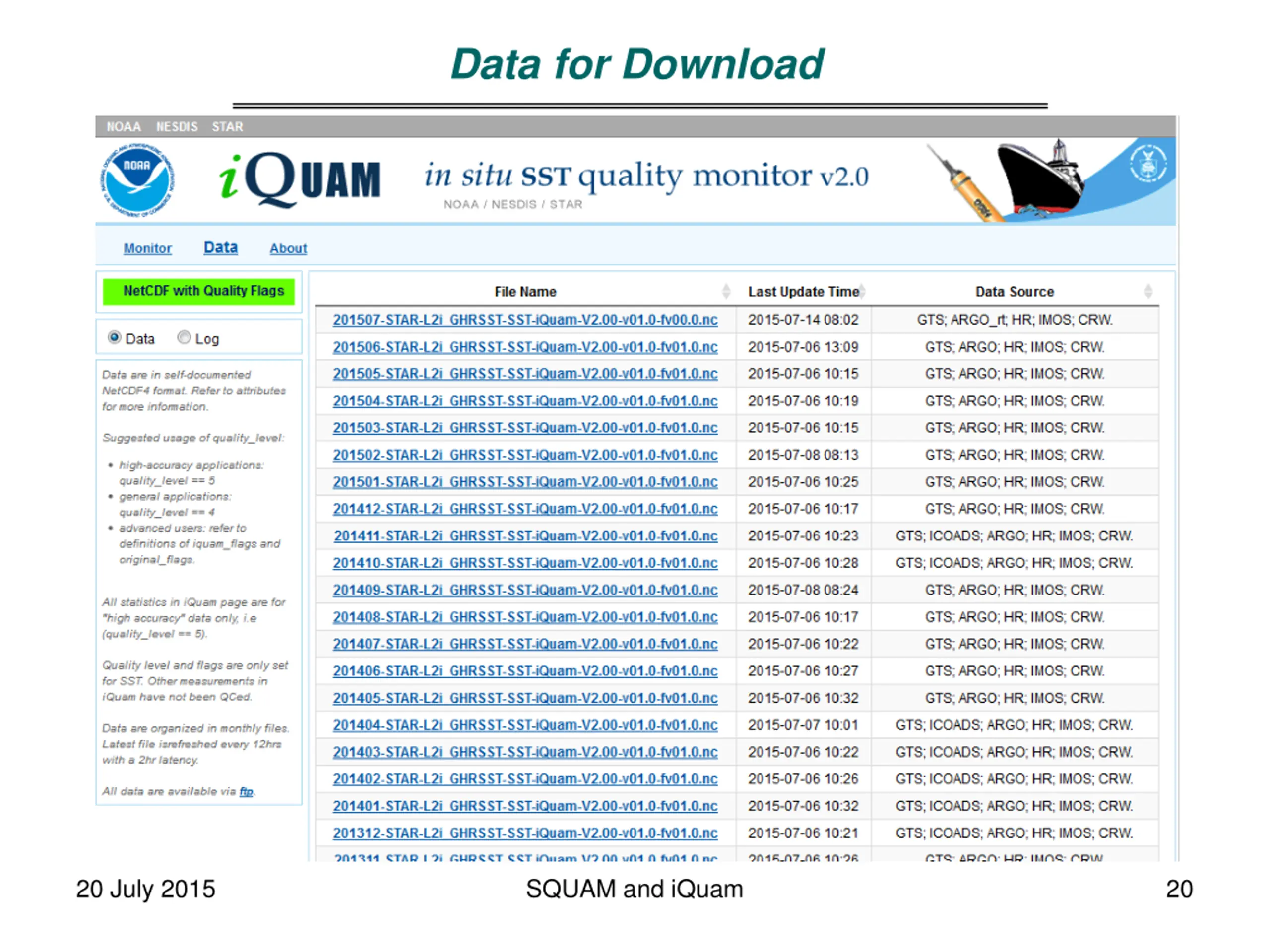Download the 201403 iQuam netCDF file
The width and height of the screenshot is (1270, 952).
coord(525,752)
